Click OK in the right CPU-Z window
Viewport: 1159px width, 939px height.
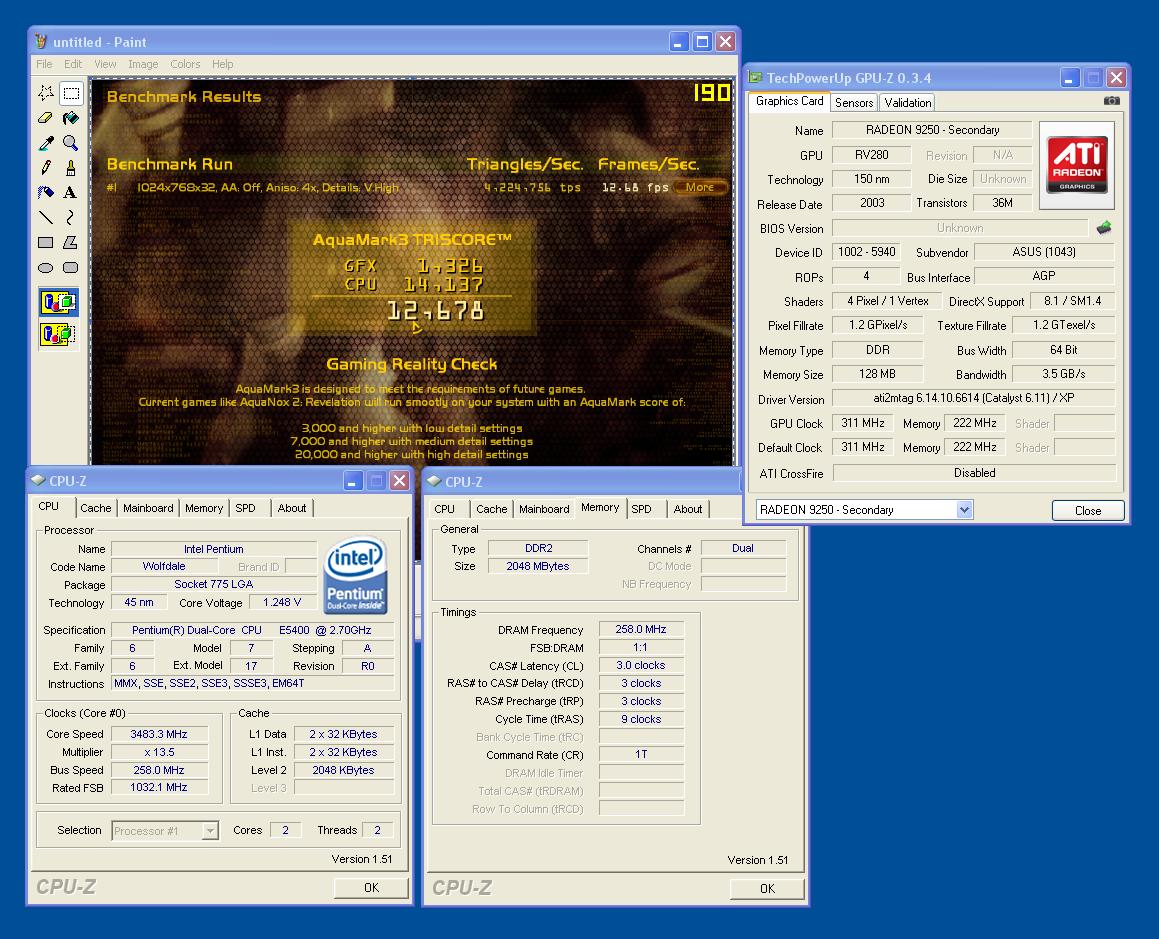768,888
